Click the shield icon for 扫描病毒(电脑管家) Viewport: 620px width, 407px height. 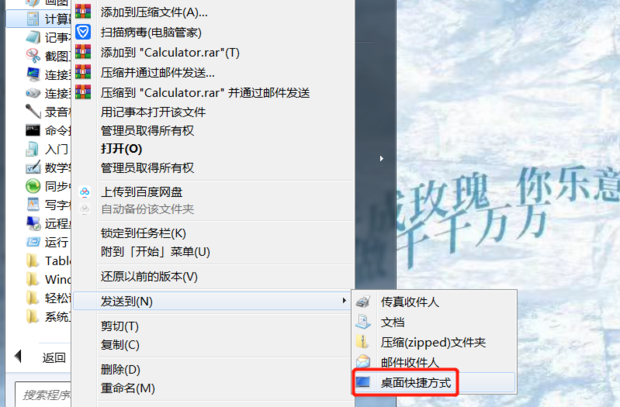[x=83, y=32]
